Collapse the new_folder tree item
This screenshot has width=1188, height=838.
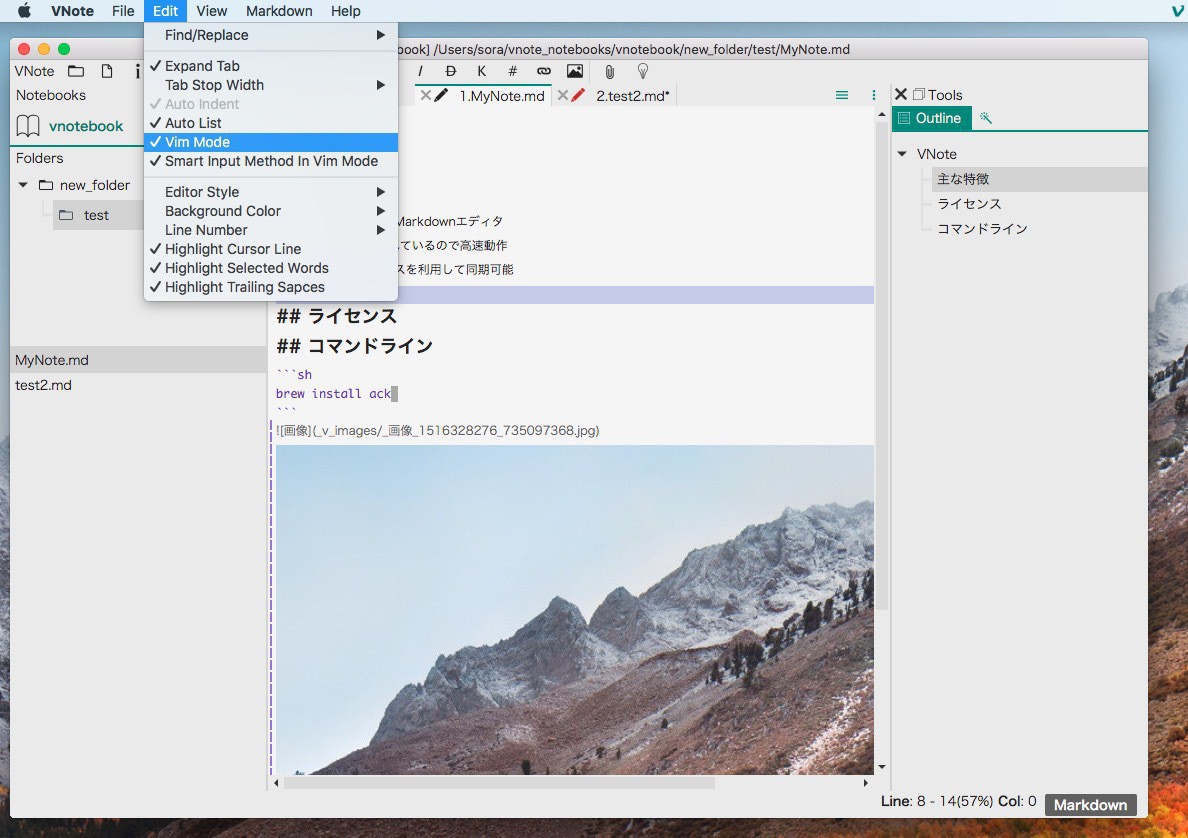coord(24,185)
